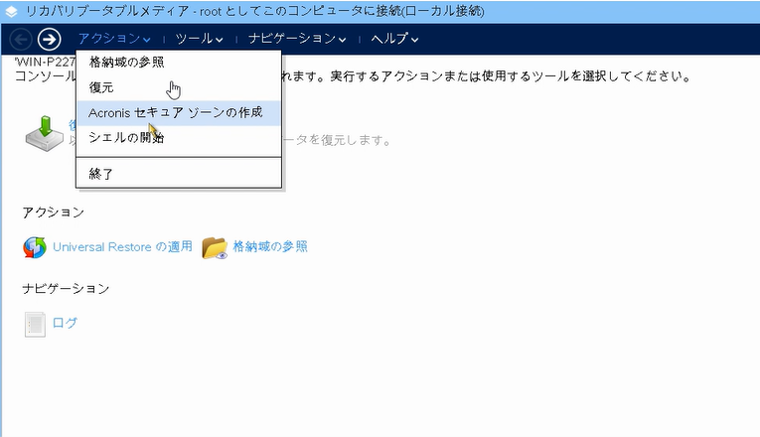Click the forward navigation arrow icon
Image resolution: width=760 pixels, height=437 pixels.
click(x=49, y=39)
